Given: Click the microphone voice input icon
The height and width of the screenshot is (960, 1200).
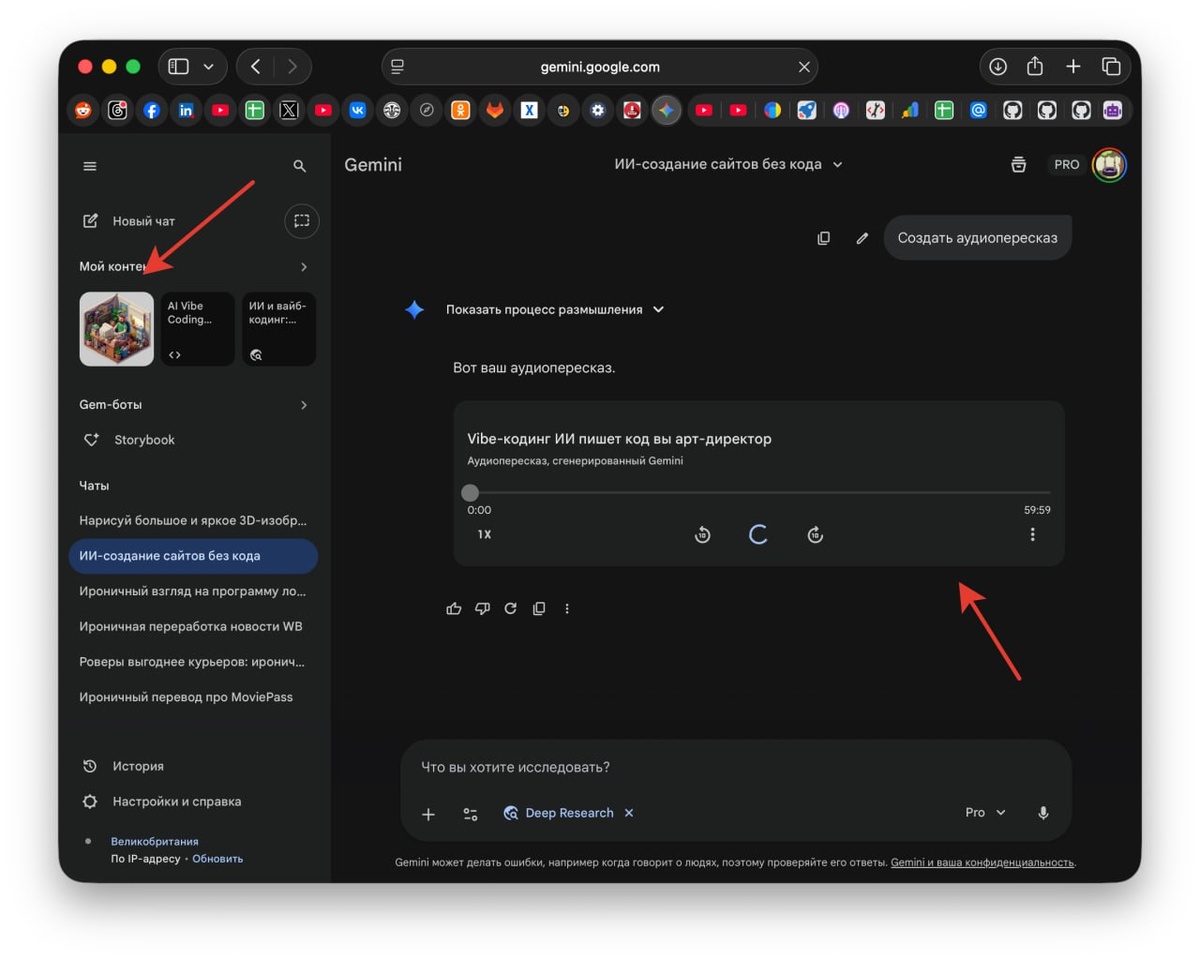Looking at the screenshot, I should (x=1043, y=813).
